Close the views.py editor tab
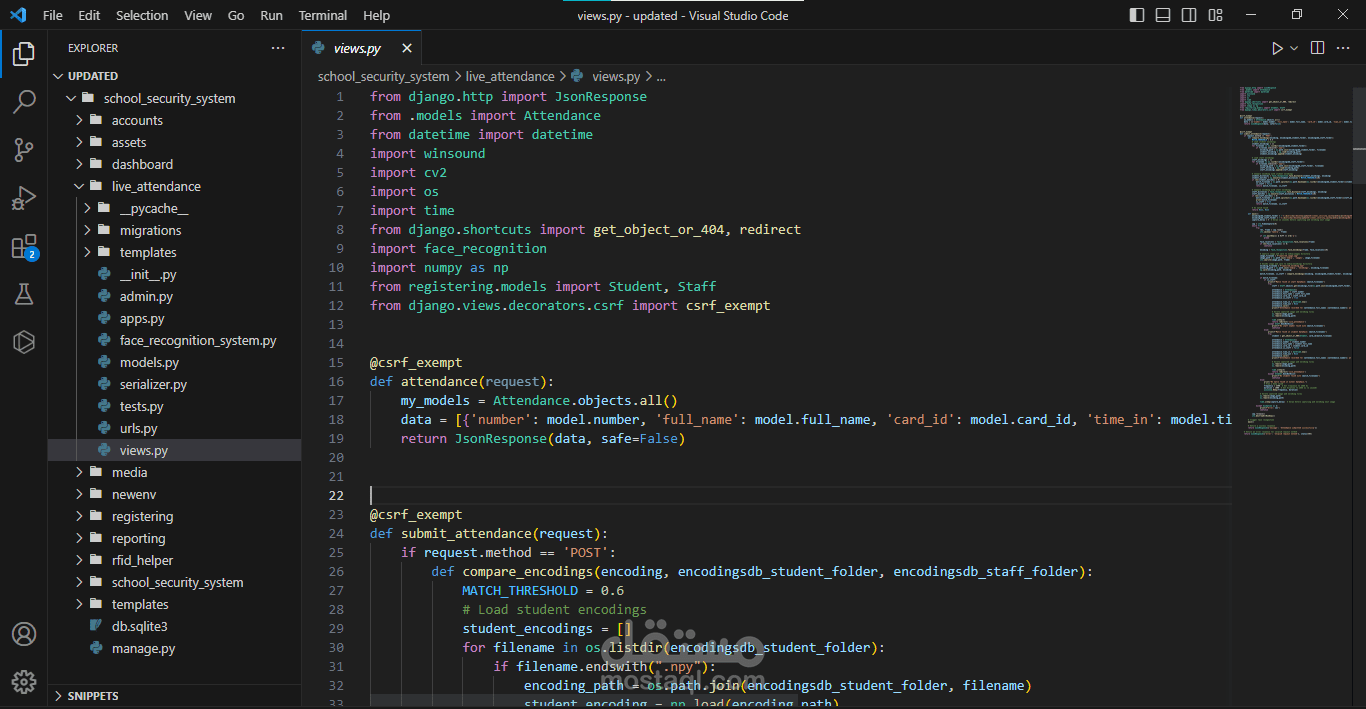 (x=407, y=48)
